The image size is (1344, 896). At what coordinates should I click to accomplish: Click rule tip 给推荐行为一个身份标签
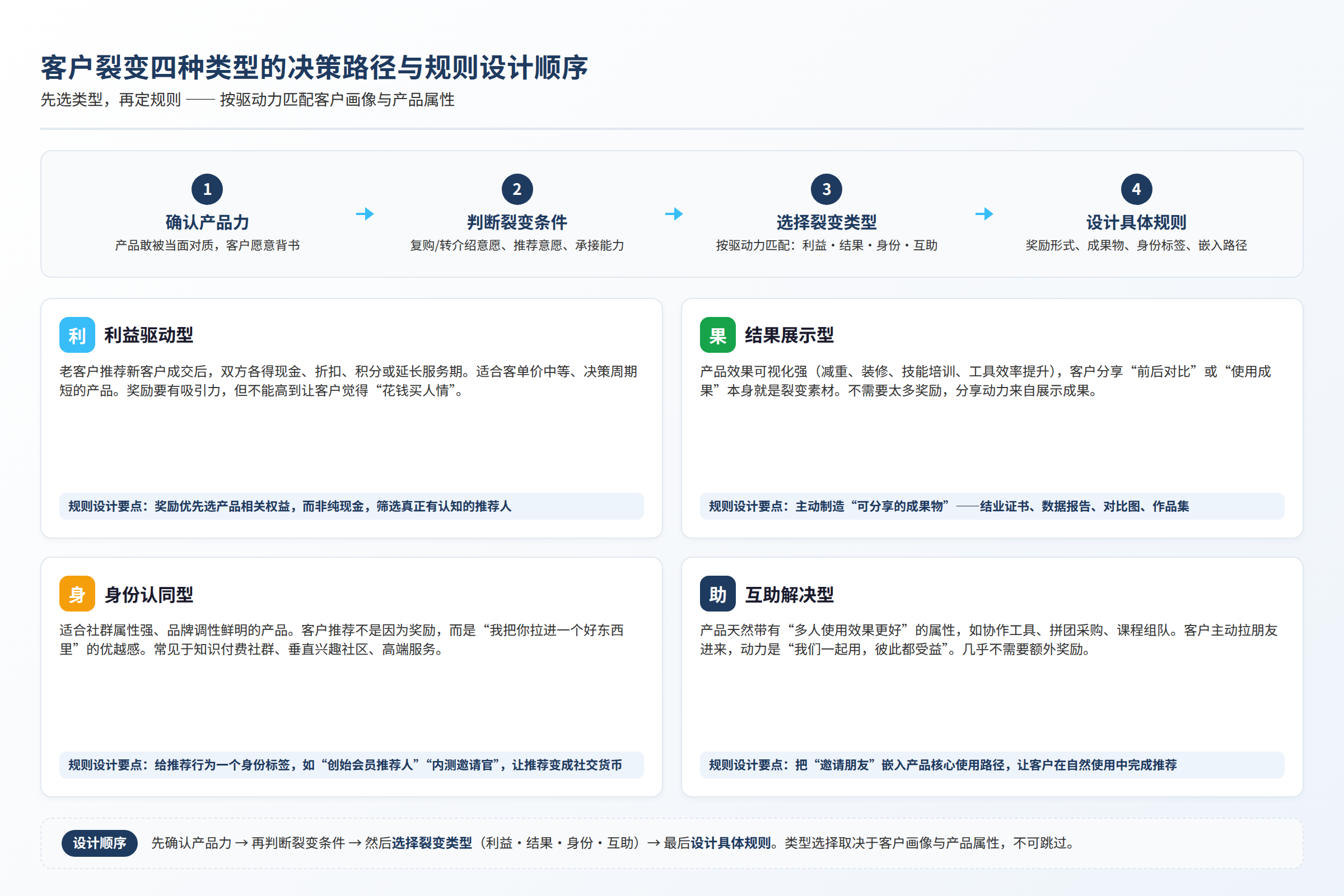tap(352, 765)
